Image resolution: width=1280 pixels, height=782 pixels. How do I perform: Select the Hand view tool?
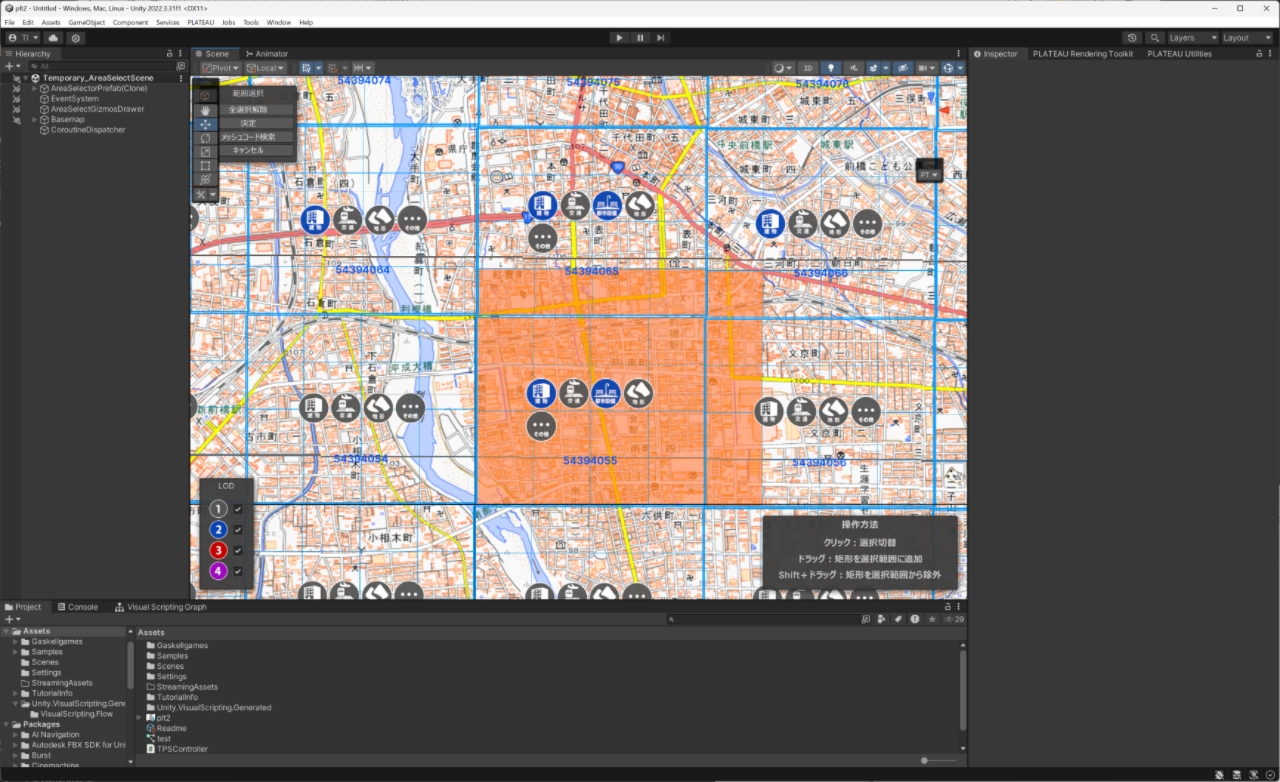[x=205, y=110]
